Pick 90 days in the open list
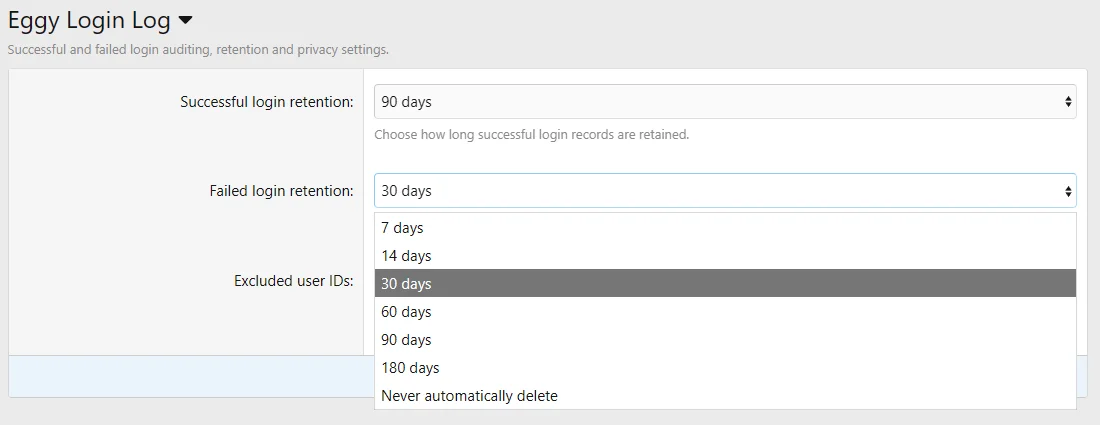 point(725,339)
